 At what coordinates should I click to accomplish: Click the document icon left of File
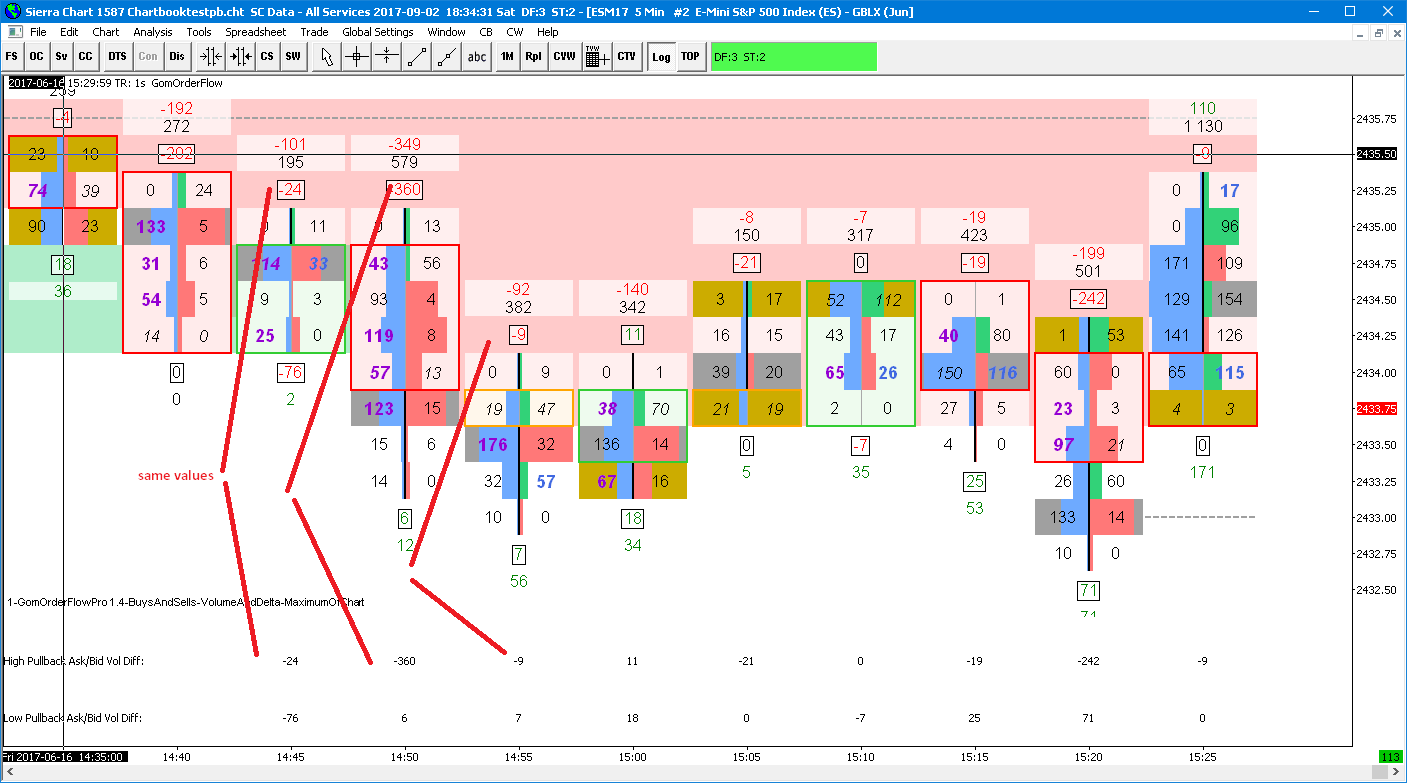click(14, 32)
